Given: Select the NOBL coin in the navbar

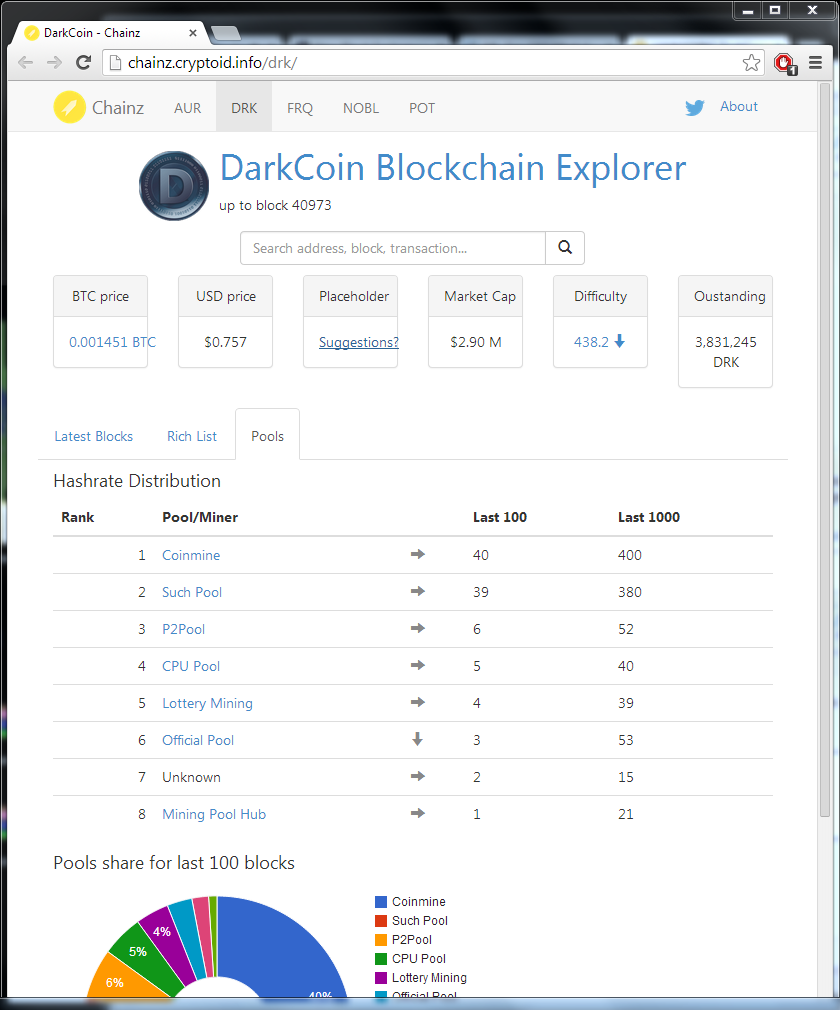Looking at the screenshot, I should pos(361,108).
